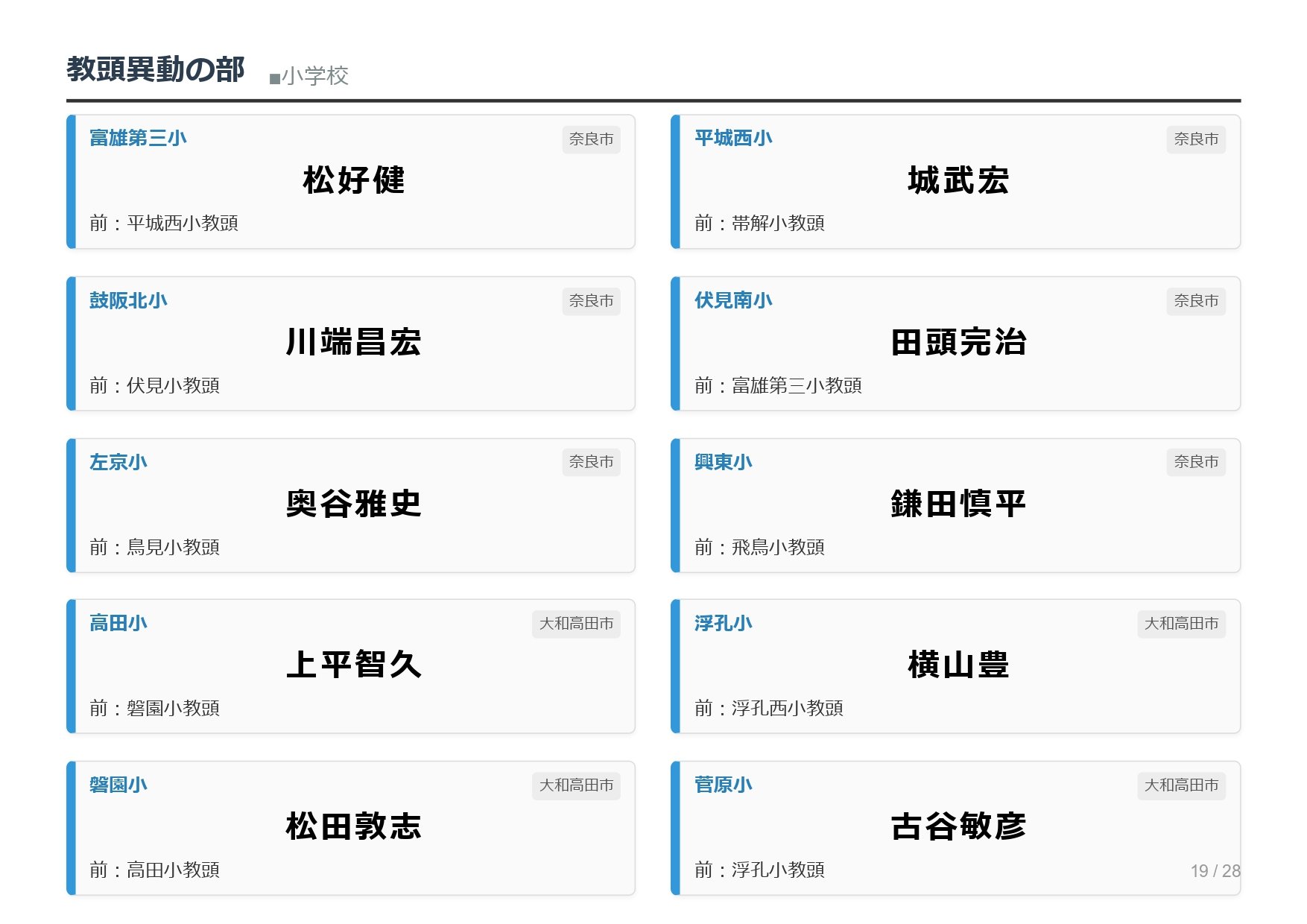The image size is (1307, 924).
Task: Select the 富雄第三小 school title
Action: coord(138,138)
